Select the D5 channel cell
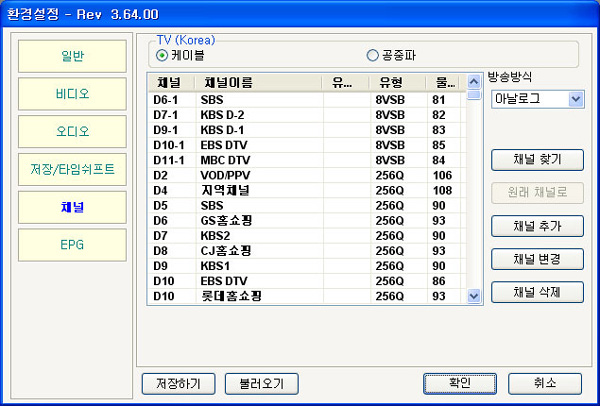The width and height of the screenshot is (600, 406). (x=161, y=205)
